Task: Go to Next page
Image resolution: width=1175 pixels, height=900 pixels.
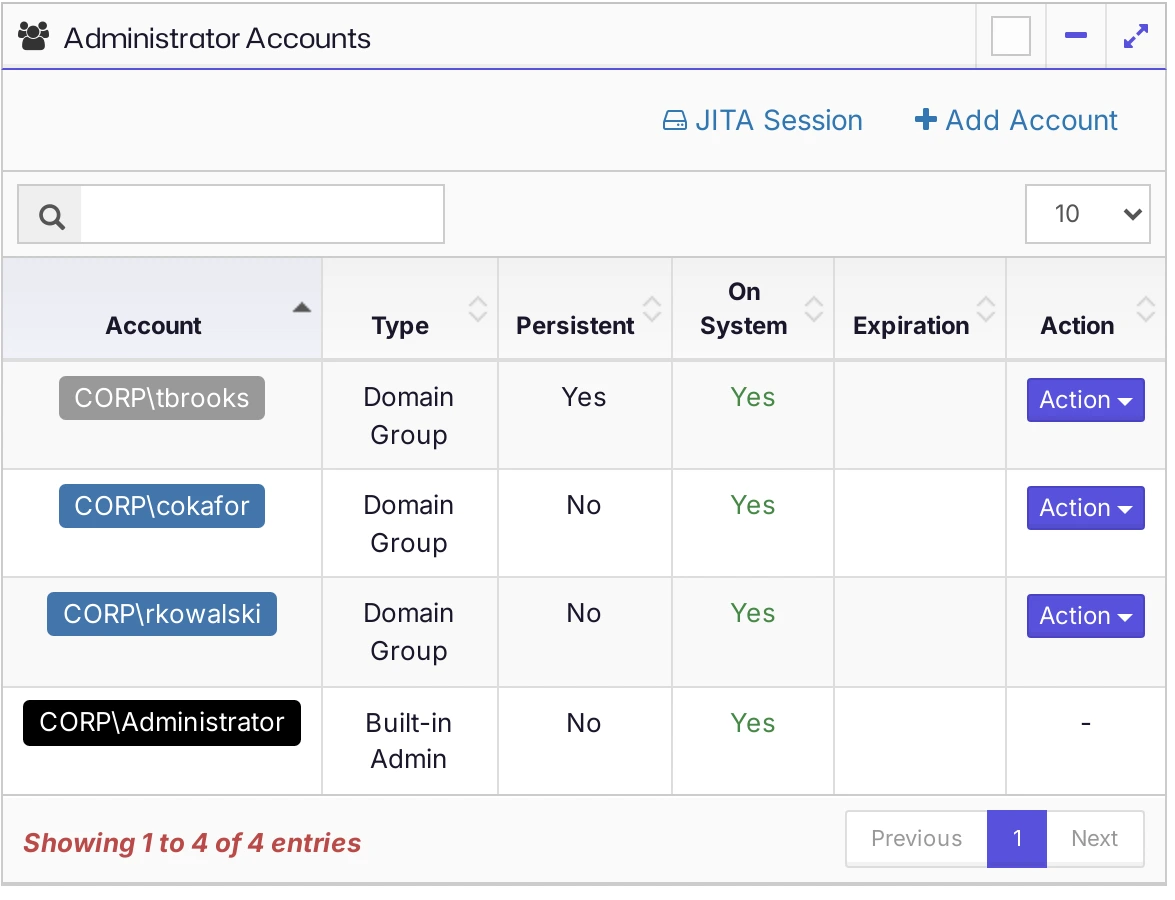Action: (1095, 839)
